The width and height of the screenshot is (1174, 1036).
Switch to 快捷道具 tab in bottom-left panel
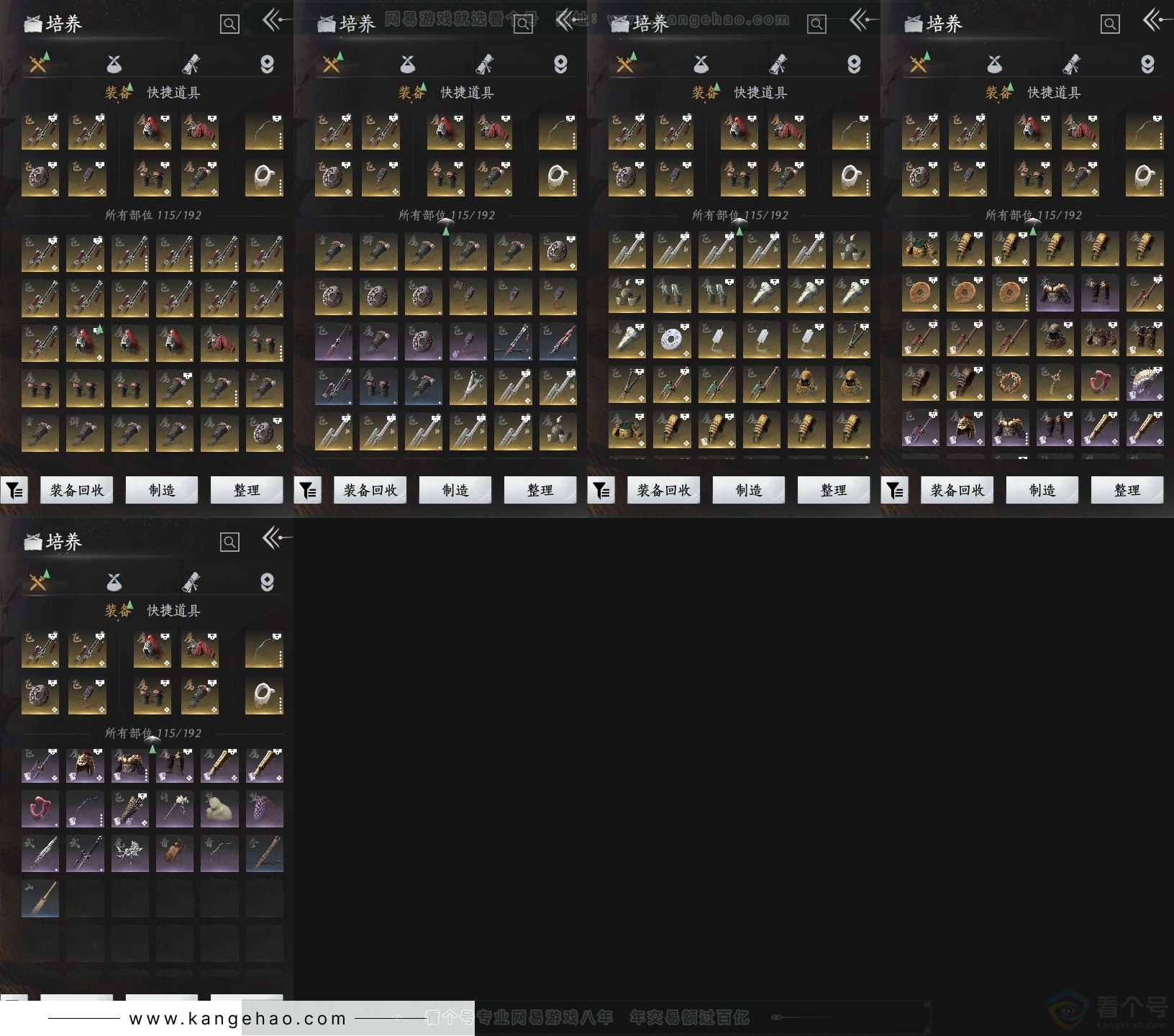point(173,611)
